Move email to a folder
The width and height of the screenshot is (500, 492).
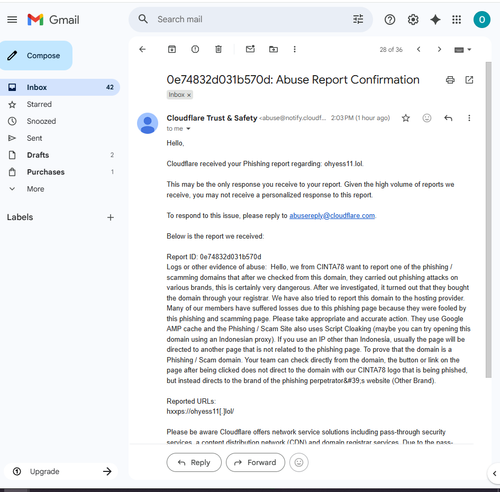click(273, 49)
